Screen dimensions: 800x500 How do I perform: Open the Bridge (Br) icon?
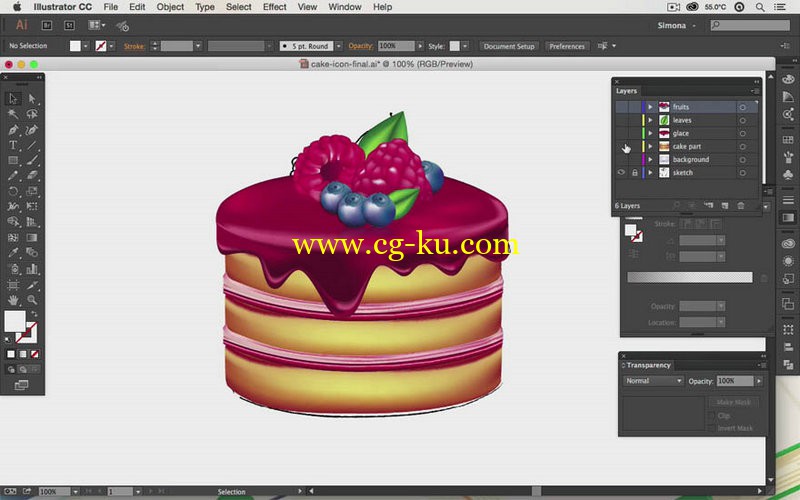pos(46,25)
